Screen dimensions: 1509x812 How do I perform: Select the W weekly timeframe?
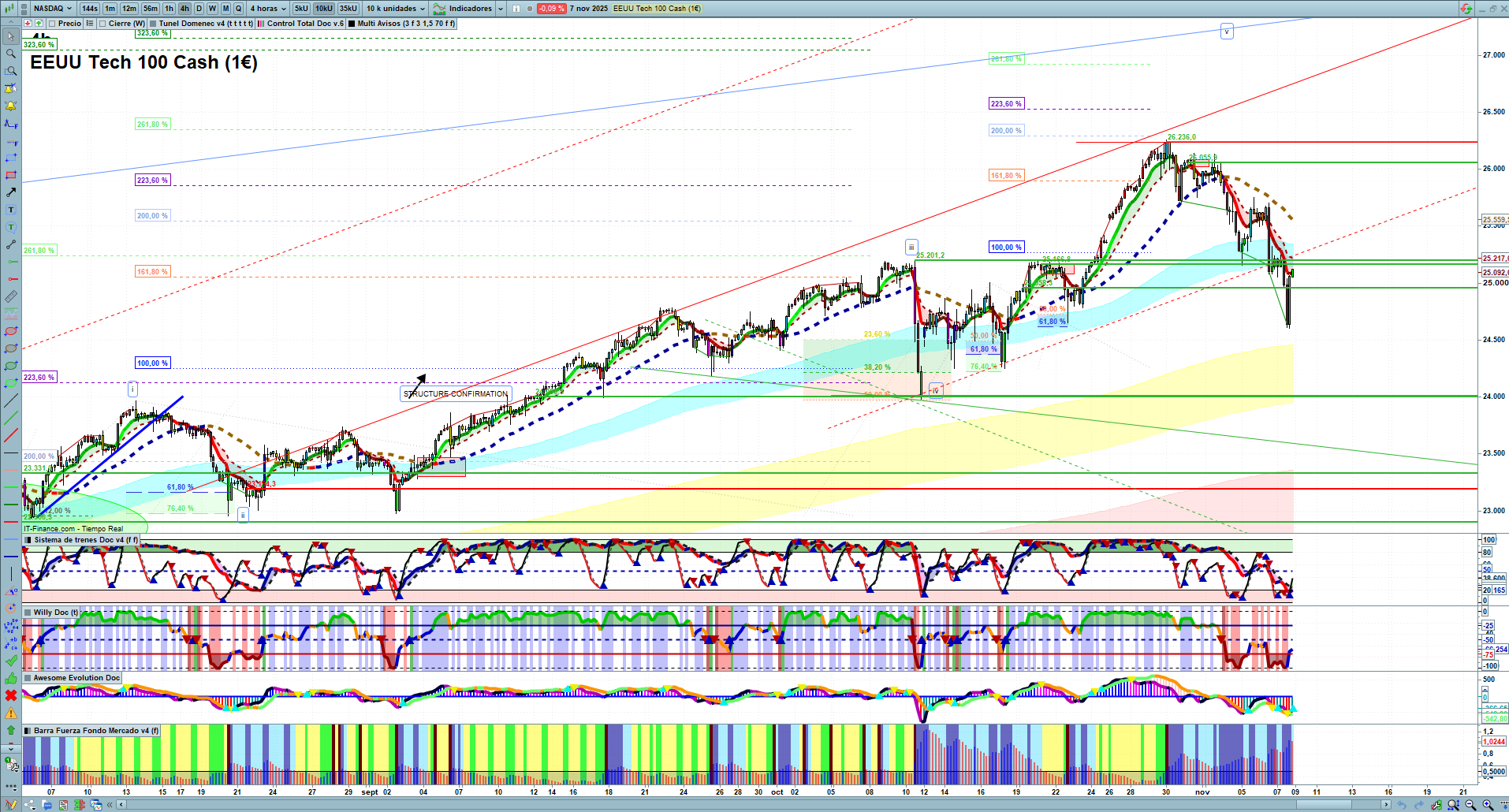pyautogui.click(x=212, y=9)
